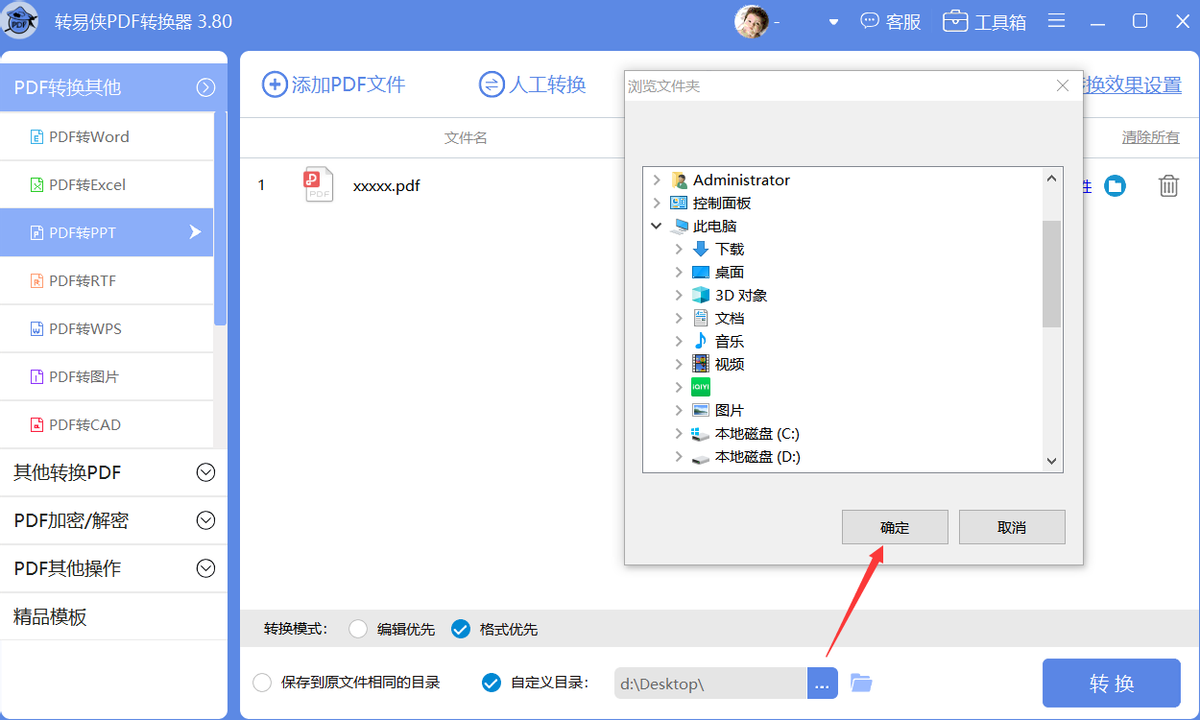
Task: Expand the 桌面 tree node
Action: point(678,272)
